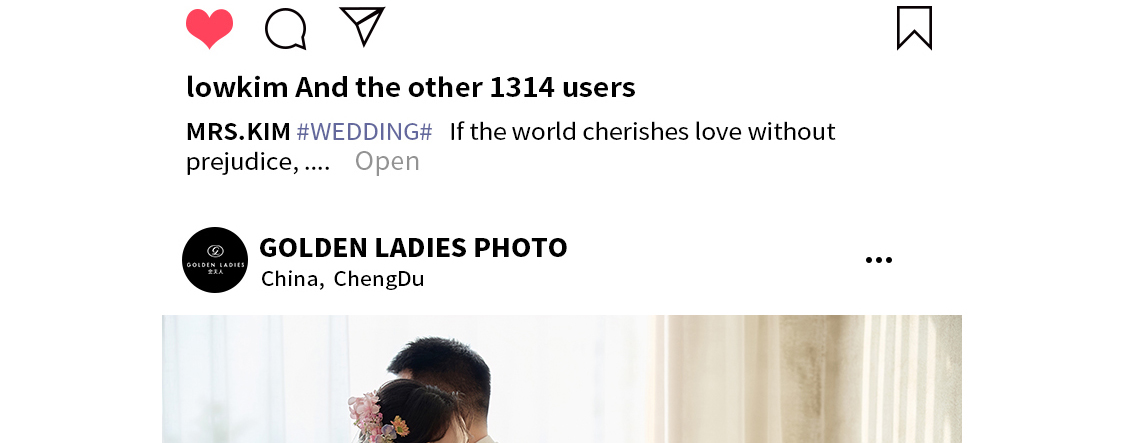This screenshot has height=443, width=1125.
Task: Click the bride's flower hairpiece in photo
Action: click(x=373, y=416)
